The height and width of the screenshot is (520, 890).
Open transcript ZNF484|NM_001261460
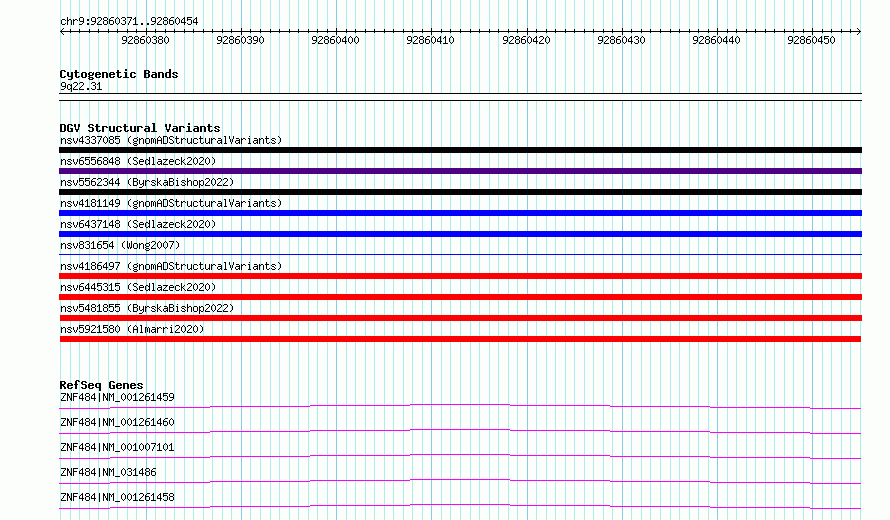tap(117, 422)
